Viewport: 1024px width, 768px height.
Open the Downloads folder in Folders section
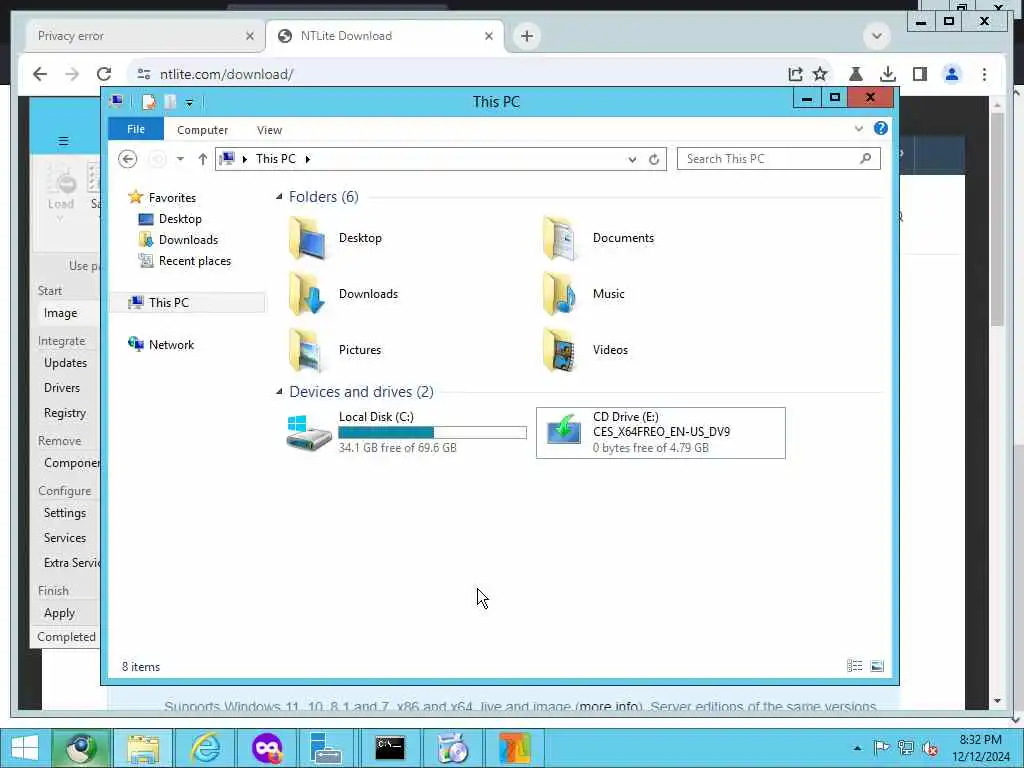coord(344,294)
